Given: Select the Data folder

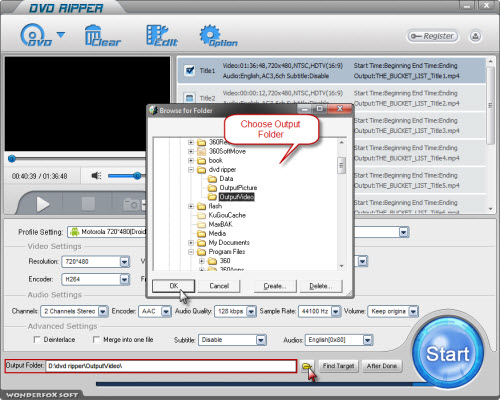Looking at the screenshot, I should 226,179.
